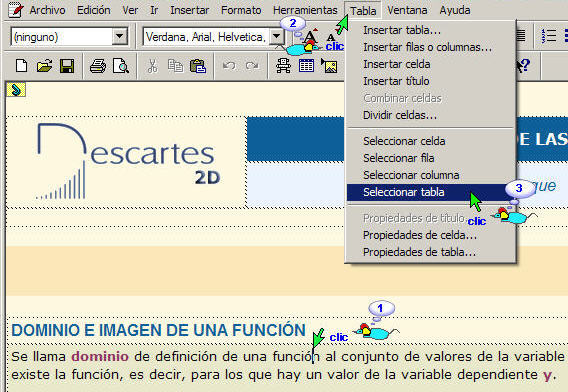The height and width of the screenshot is (392, 568).
Task: Open the Herramientas menu
Action: [305, 10]
